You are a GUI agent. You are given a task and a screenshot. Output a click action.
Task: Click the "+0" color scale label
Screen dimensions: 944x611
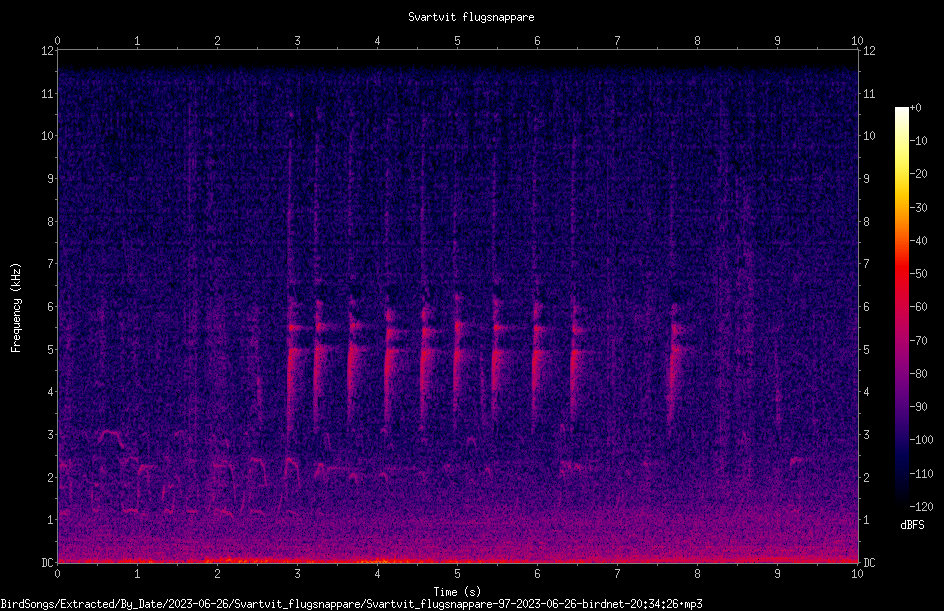click(916, 108)
